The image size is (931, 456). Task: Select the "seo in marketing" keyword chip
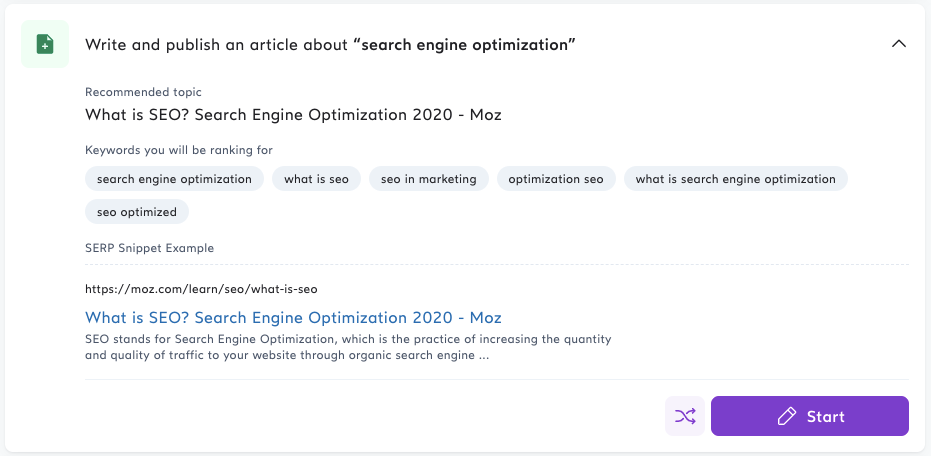pyautogui.click(x=429, y=179)
